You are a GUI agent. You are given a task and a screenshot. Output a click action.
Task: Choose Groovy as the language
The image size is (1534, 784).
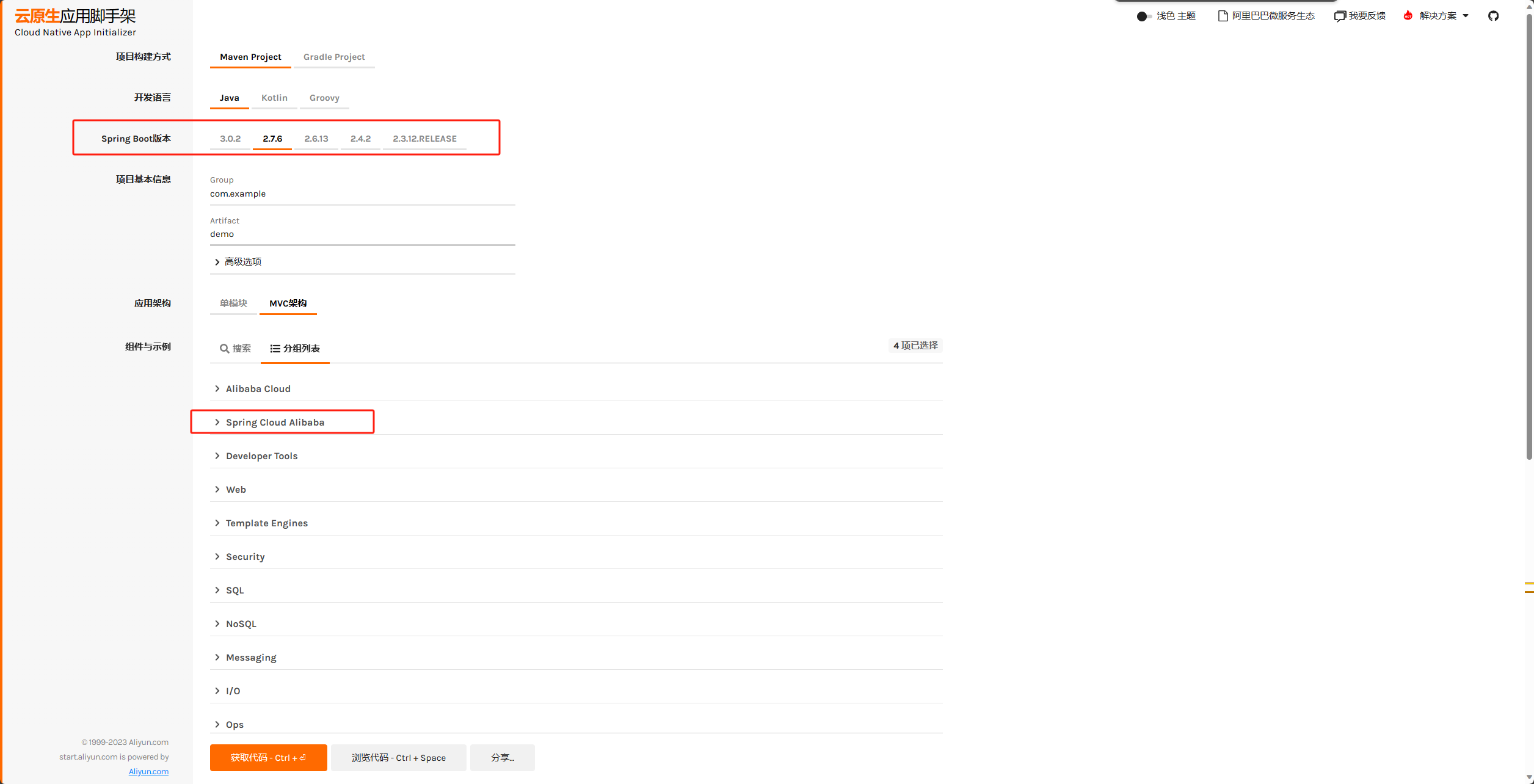(324, 98)
